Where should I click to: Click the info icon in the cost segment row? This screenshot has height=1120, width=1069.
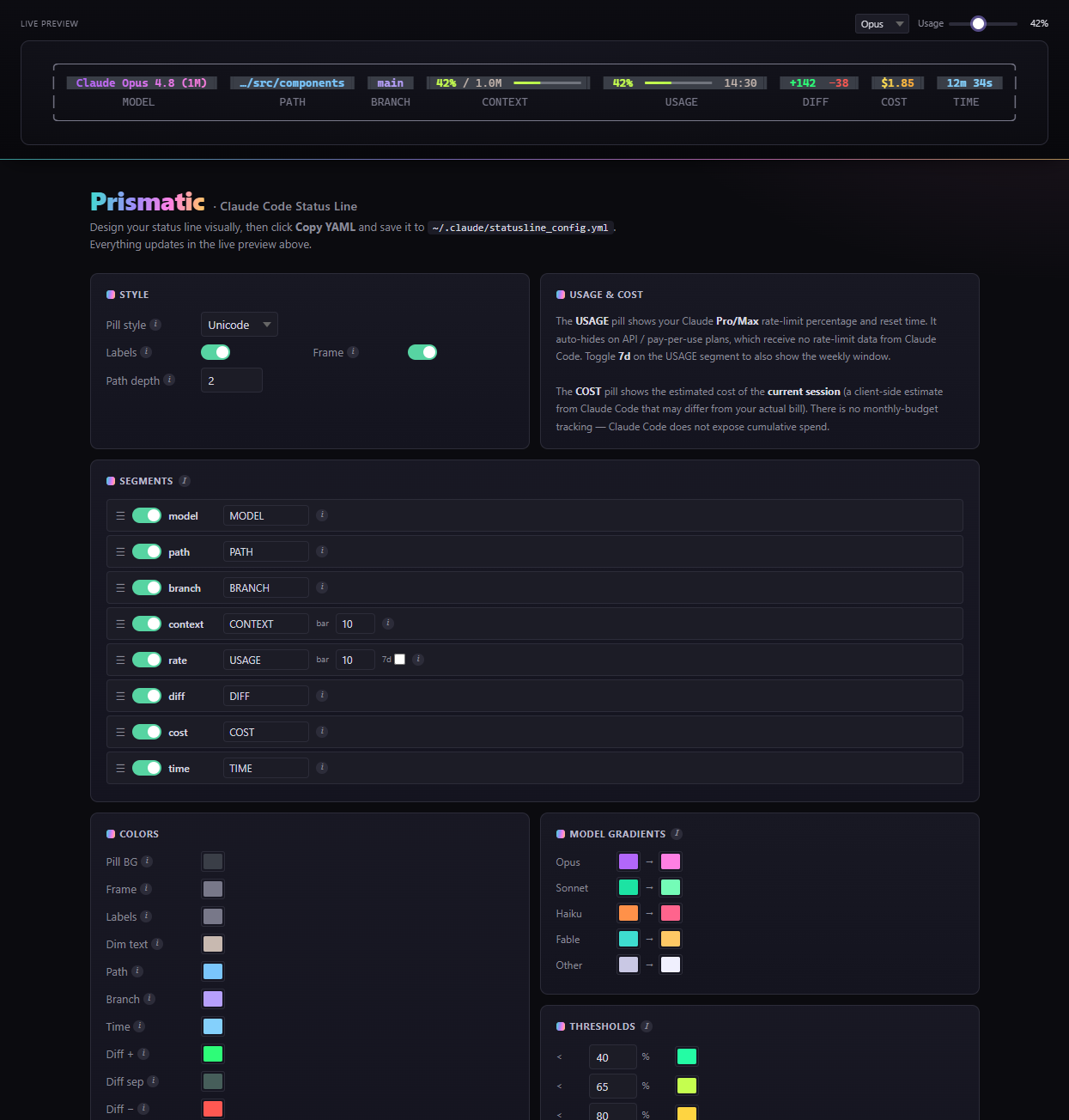[322, 732]
